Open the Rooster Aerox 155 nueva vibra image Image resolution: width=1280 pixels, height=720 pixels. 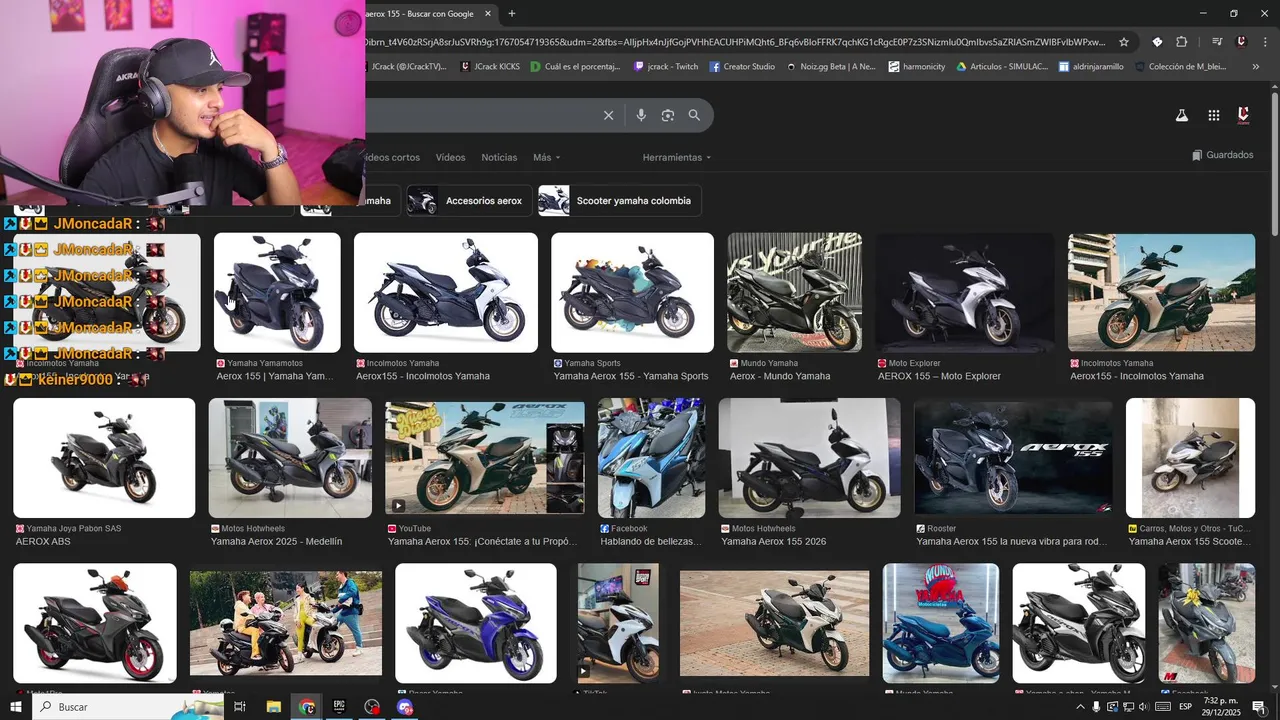coord(1013,458)
